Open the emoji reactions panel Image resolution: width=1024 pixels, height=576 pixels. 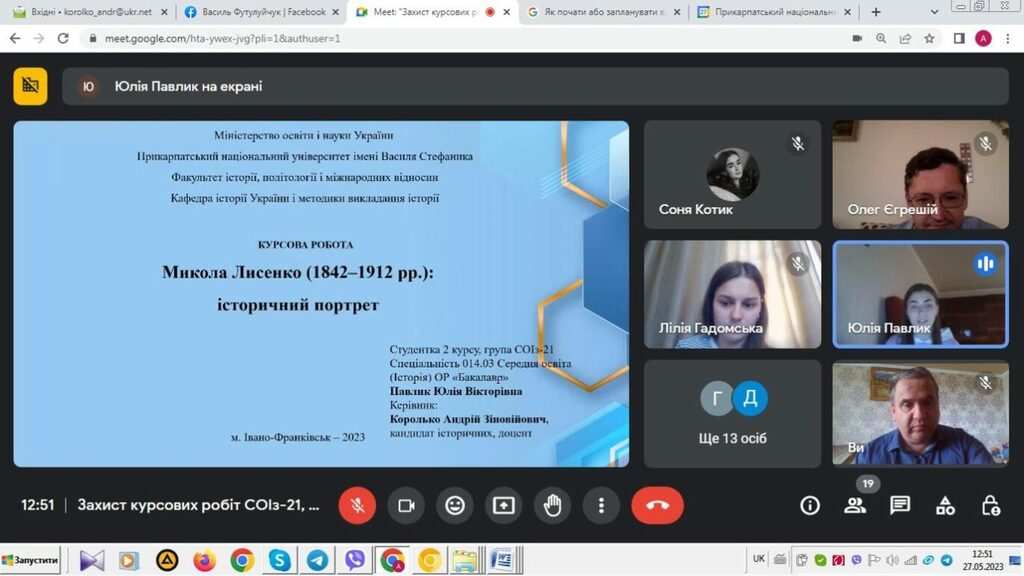[455, 505]
